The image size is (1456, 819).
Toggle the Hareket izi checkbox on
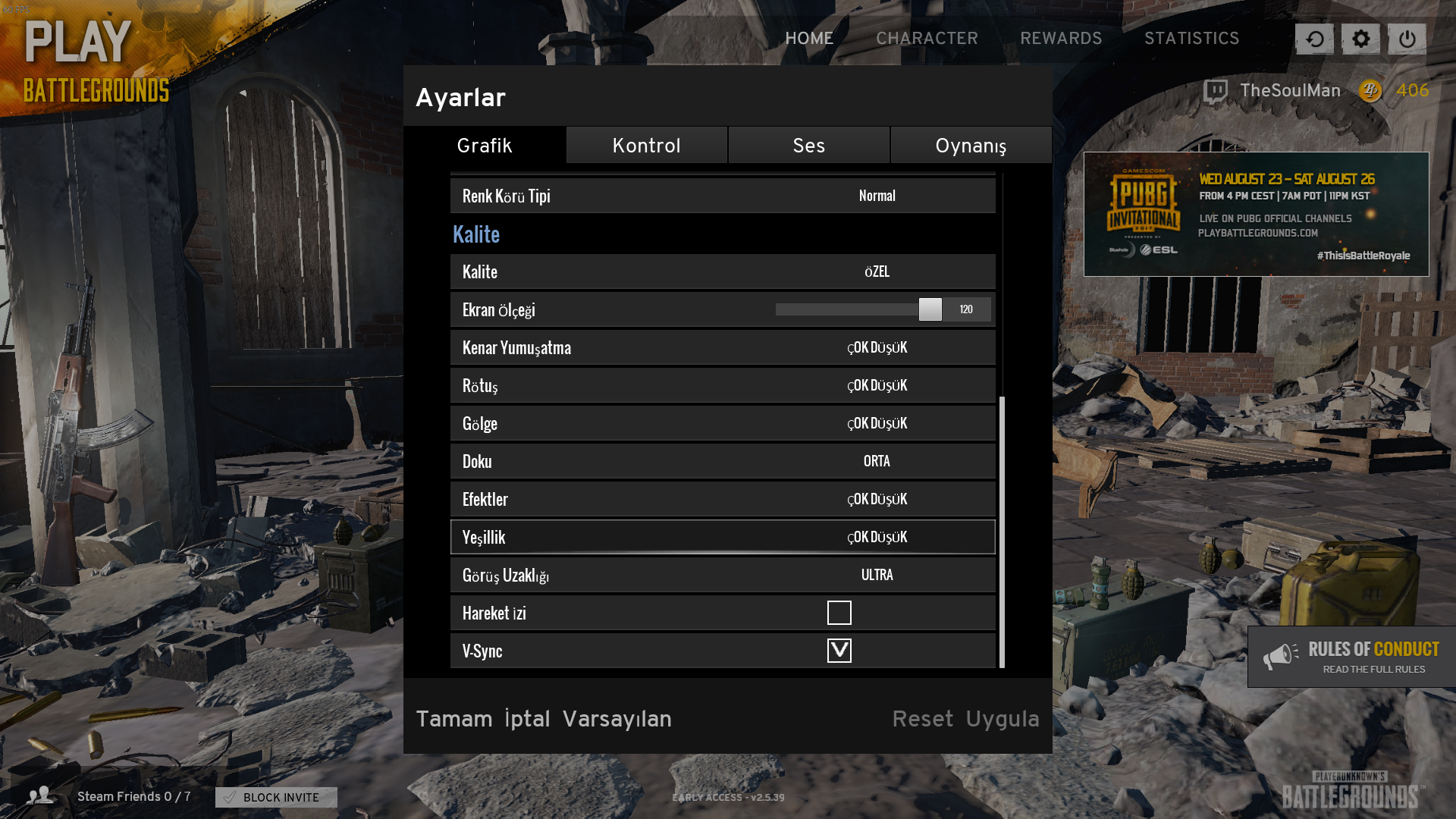pyautogui.click(x=839, y=612)
